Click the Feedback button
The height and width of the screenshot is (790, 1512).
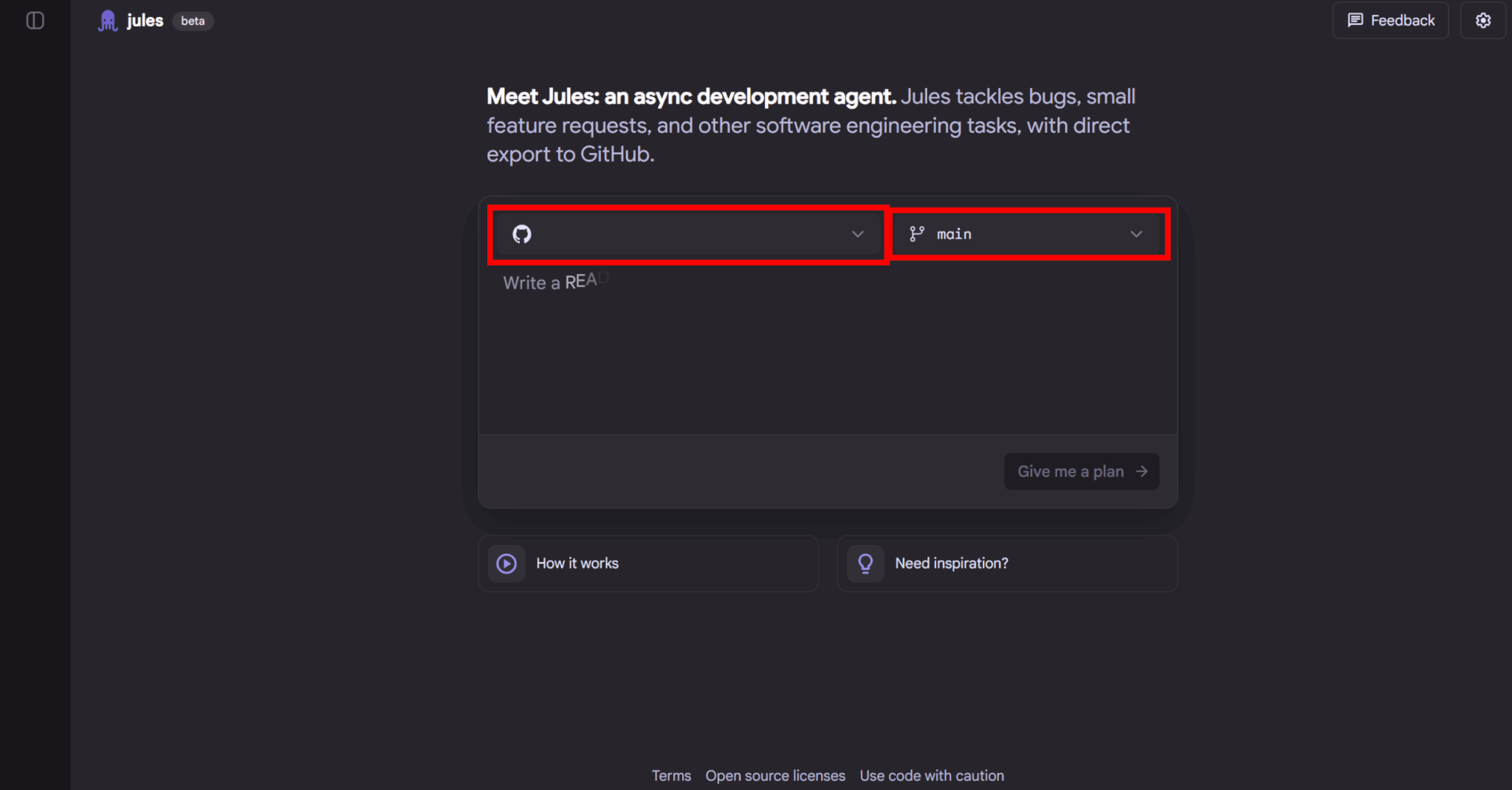1390,21
